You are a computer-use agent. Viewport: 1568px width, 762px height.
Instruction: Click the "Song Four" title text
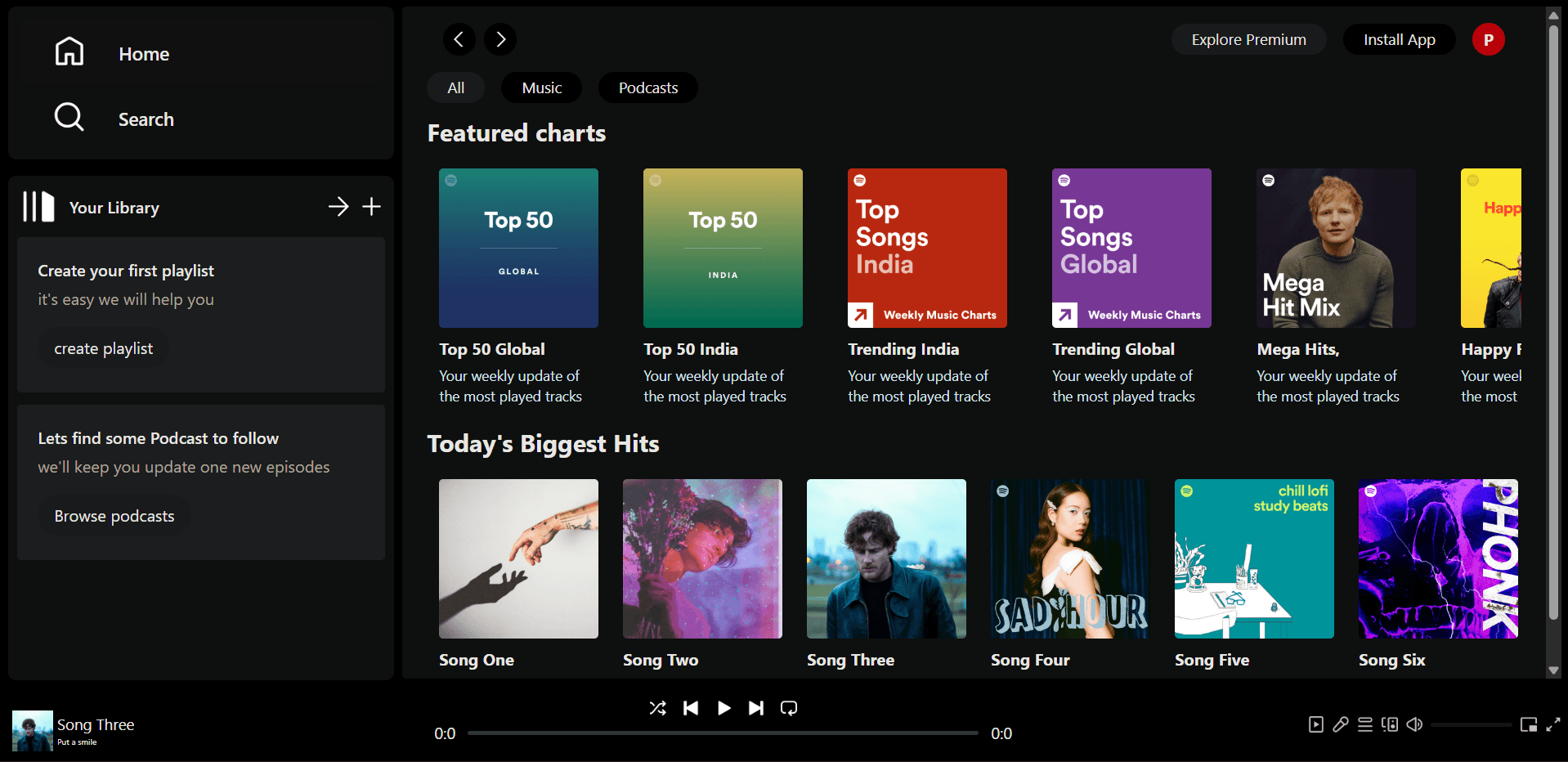pyautogui.click(x=1030, y=660)
